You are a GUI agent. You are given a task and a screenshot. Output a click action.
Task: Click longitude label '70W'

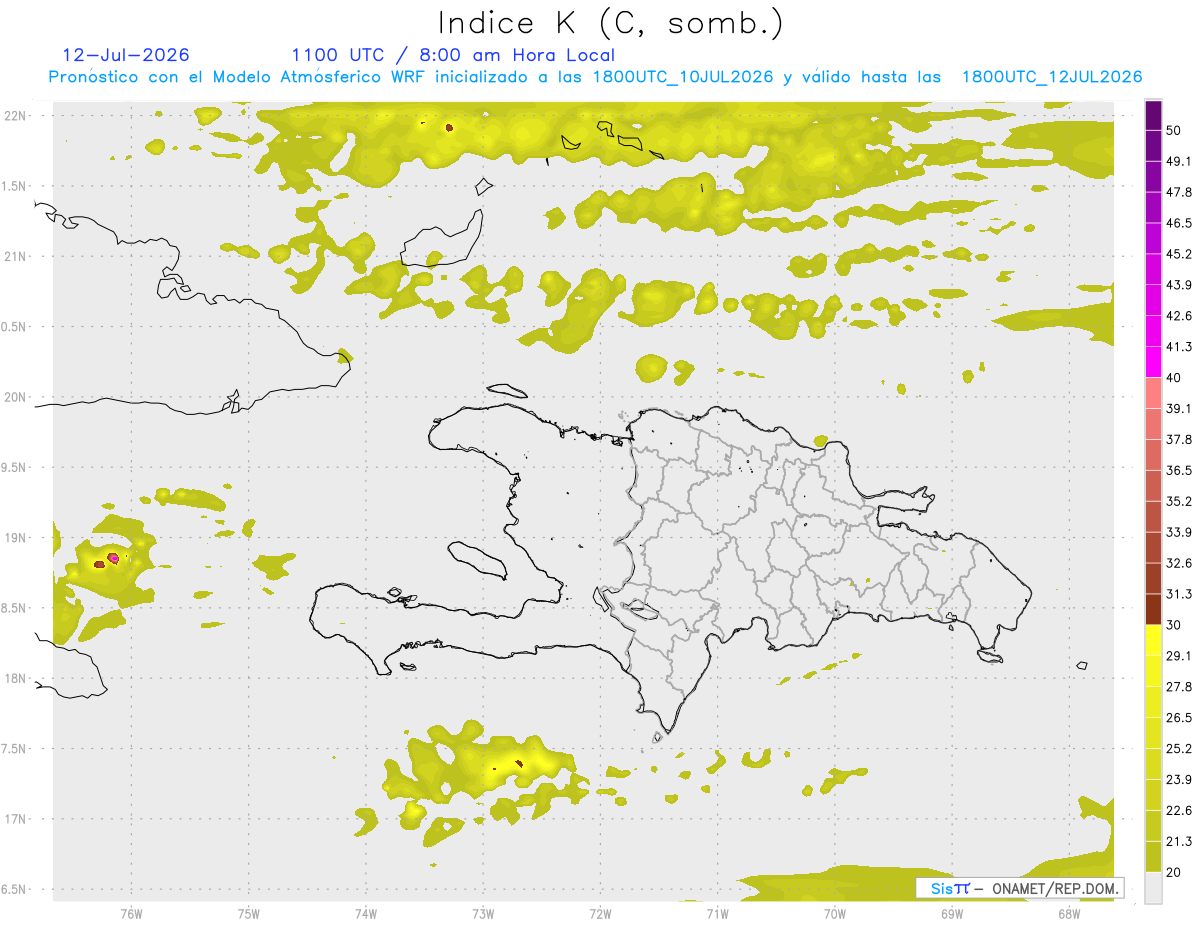(x=834, y=914)
